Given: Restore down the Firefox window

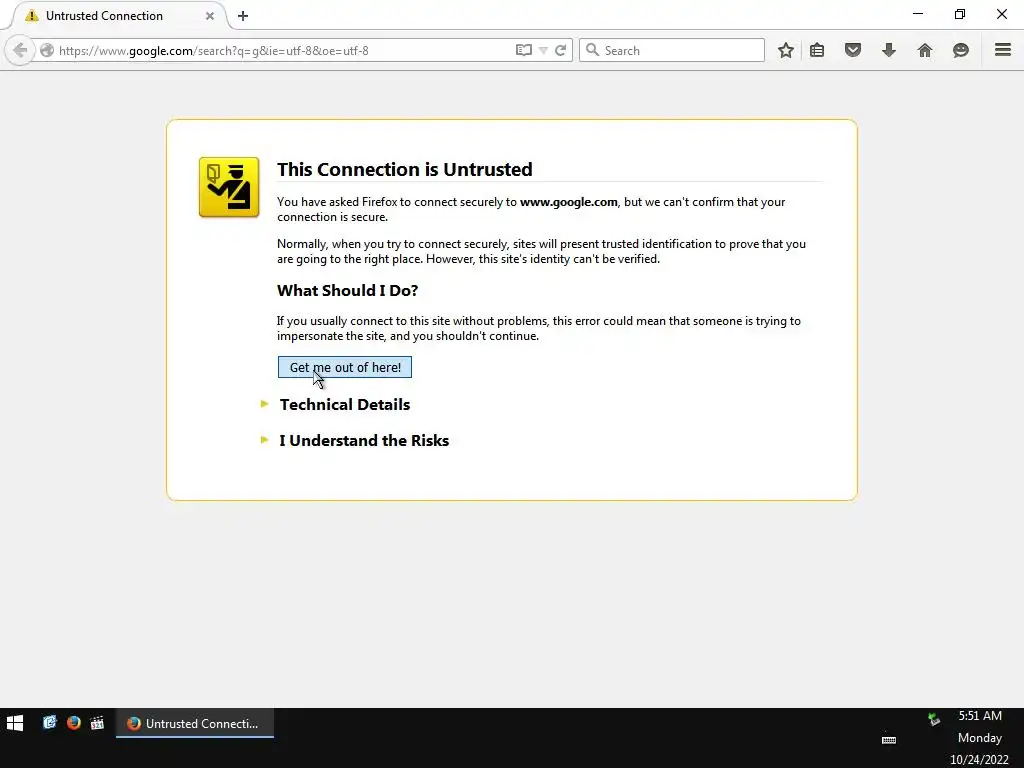Looking at the screenshot, I should click(x=959, y=14).
